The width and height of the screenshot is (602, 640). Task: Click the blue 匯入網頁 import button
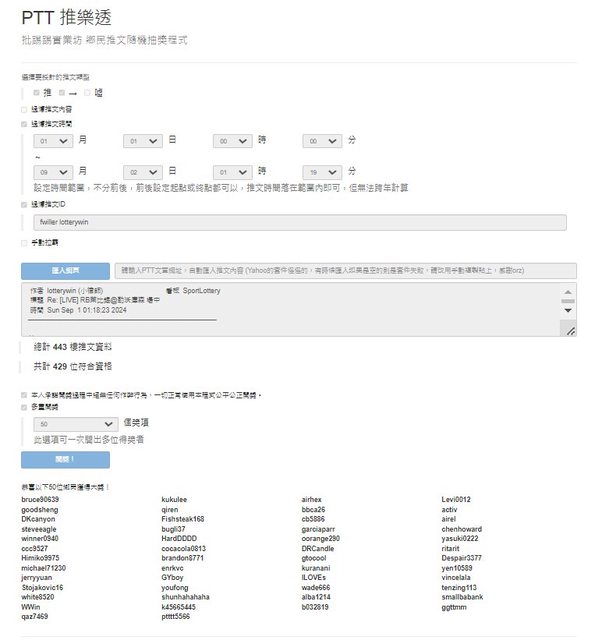[65, 270]
